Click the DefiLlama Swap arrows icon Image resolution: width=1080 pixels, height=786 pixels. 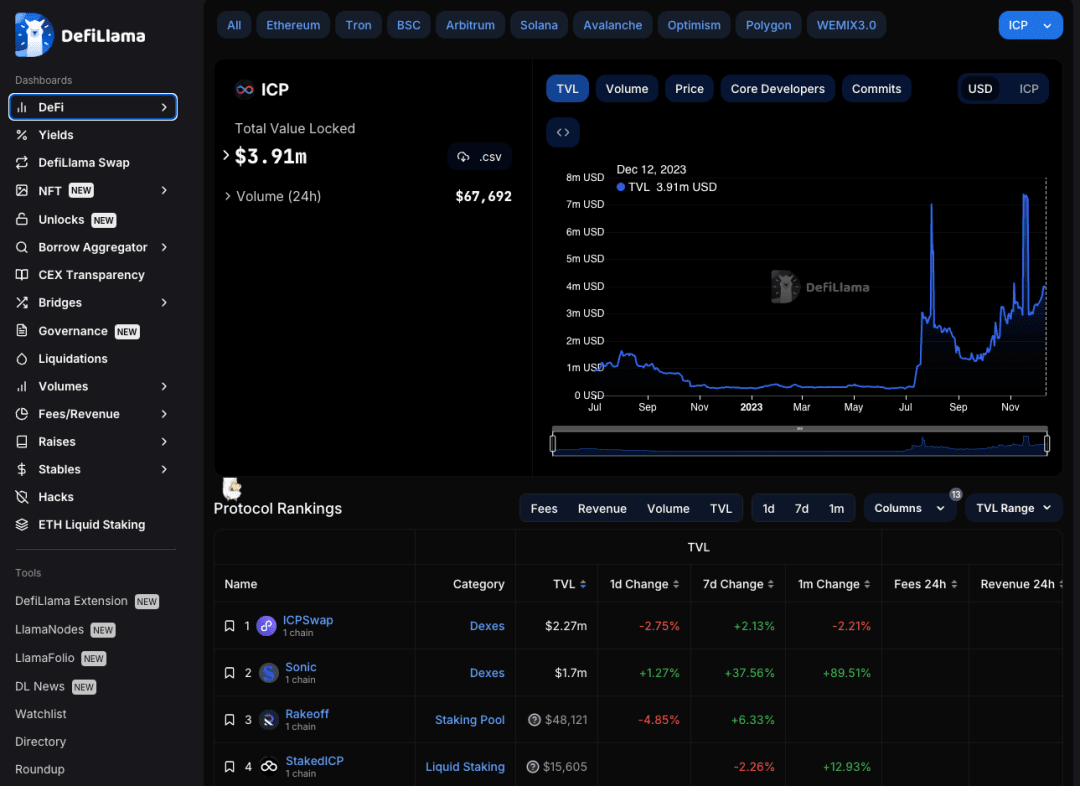coord(22,163)
